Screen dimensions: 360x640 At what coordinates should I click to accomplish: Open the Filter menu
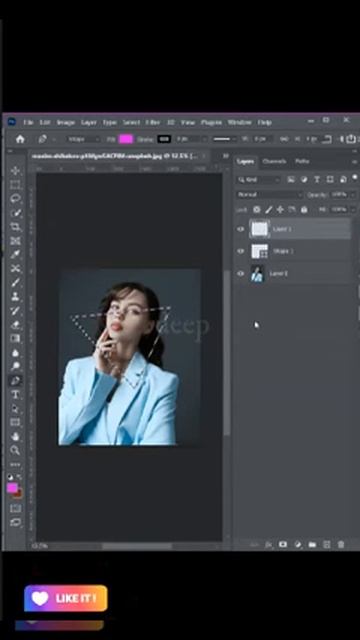click(x=153, y=122)
